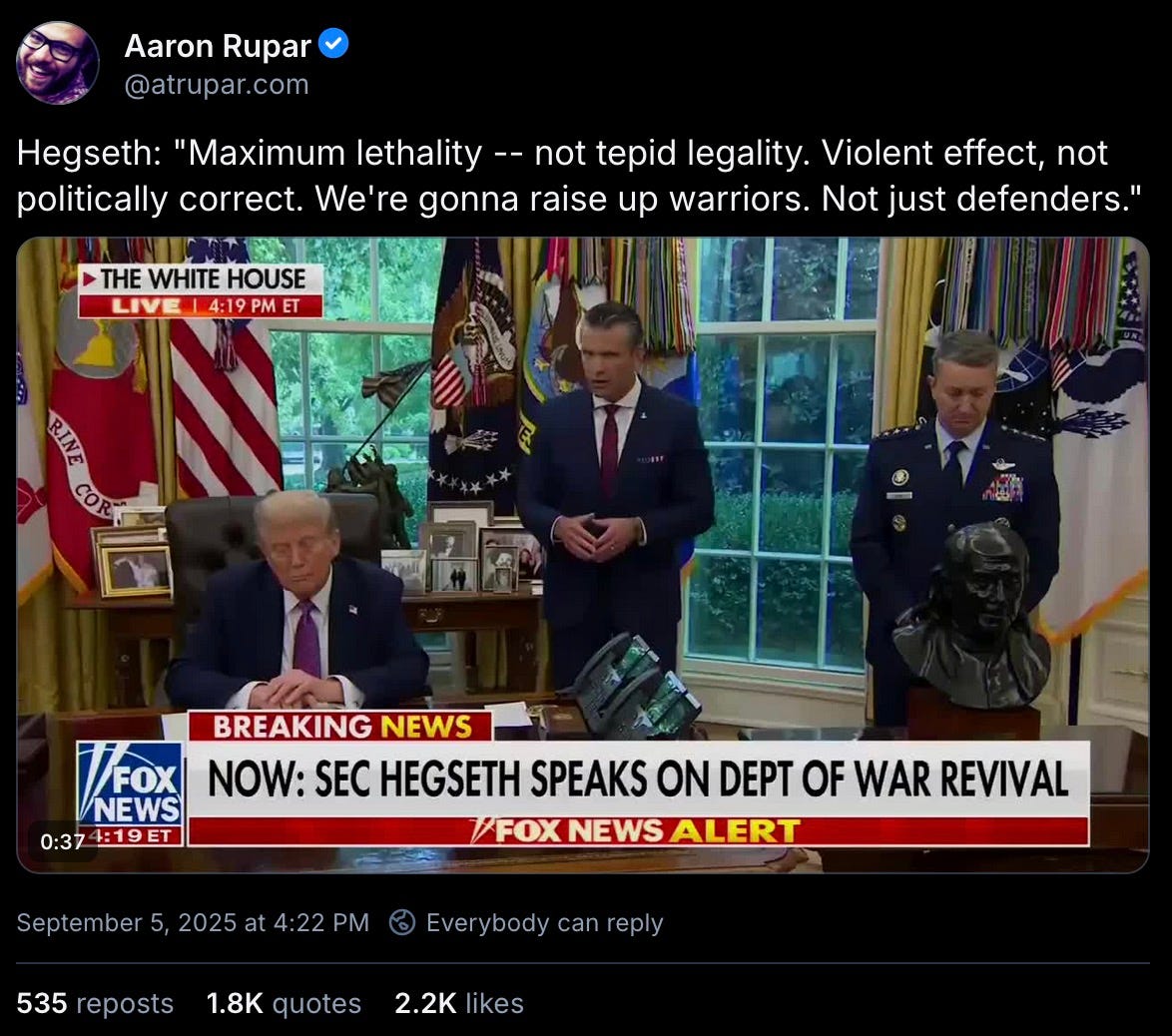Click the Aaron Rupar display name

(218, 46)
